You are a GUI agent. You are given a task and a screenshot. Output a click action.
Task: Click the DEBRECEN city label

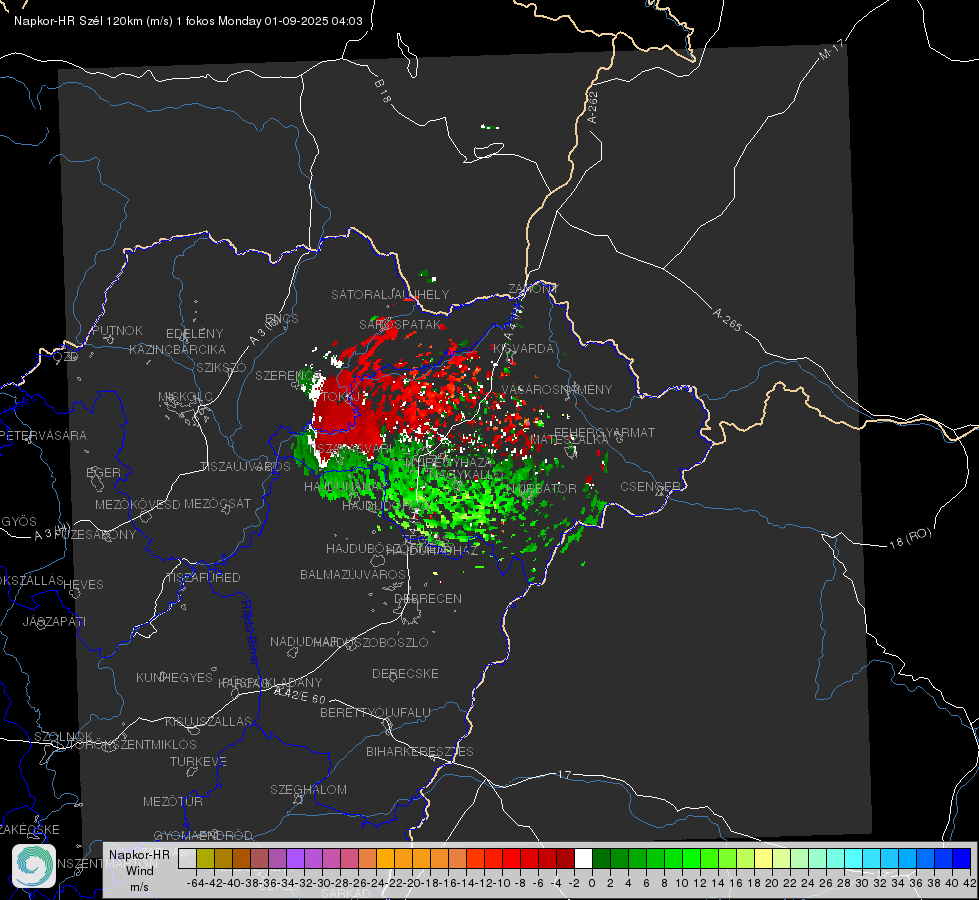(428, 598)
